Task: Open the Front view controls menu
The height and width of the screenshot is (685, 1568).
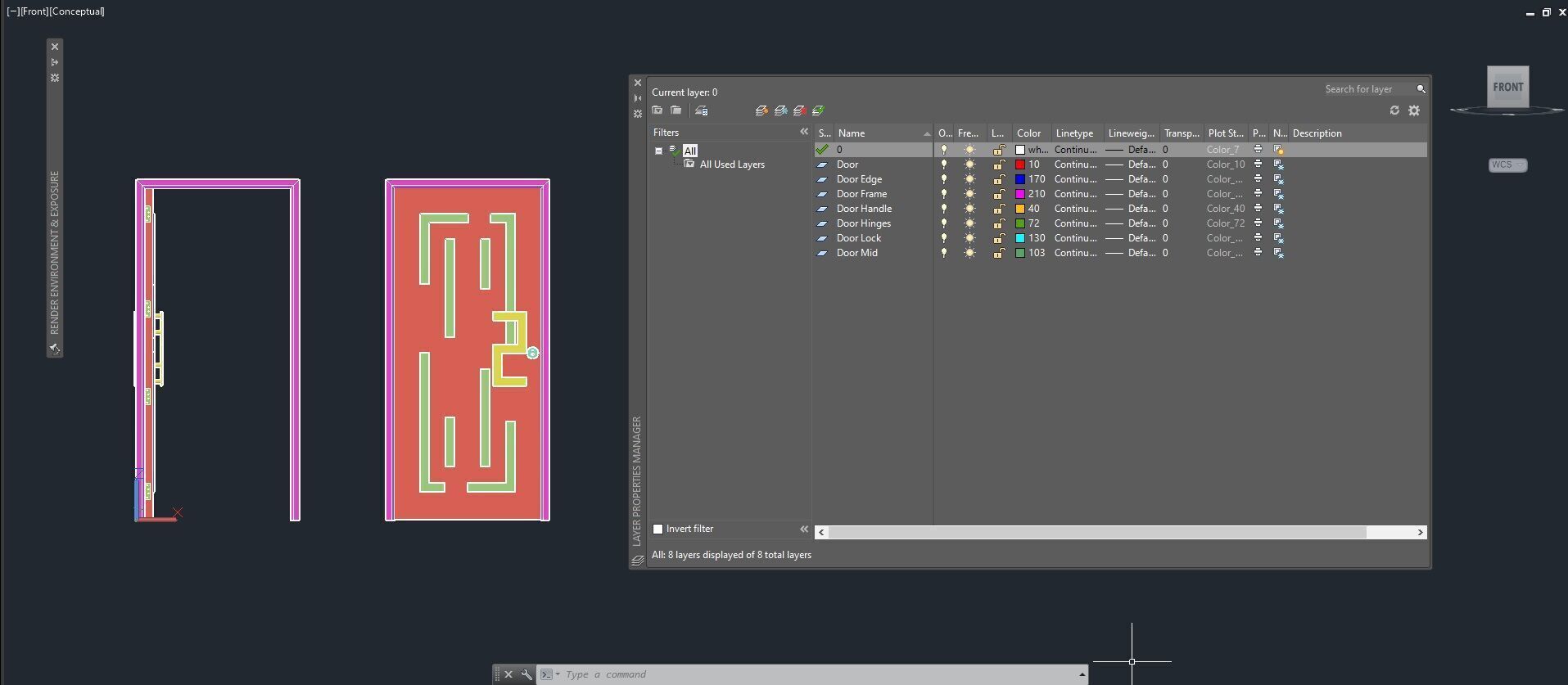Action: coord(34,11)
